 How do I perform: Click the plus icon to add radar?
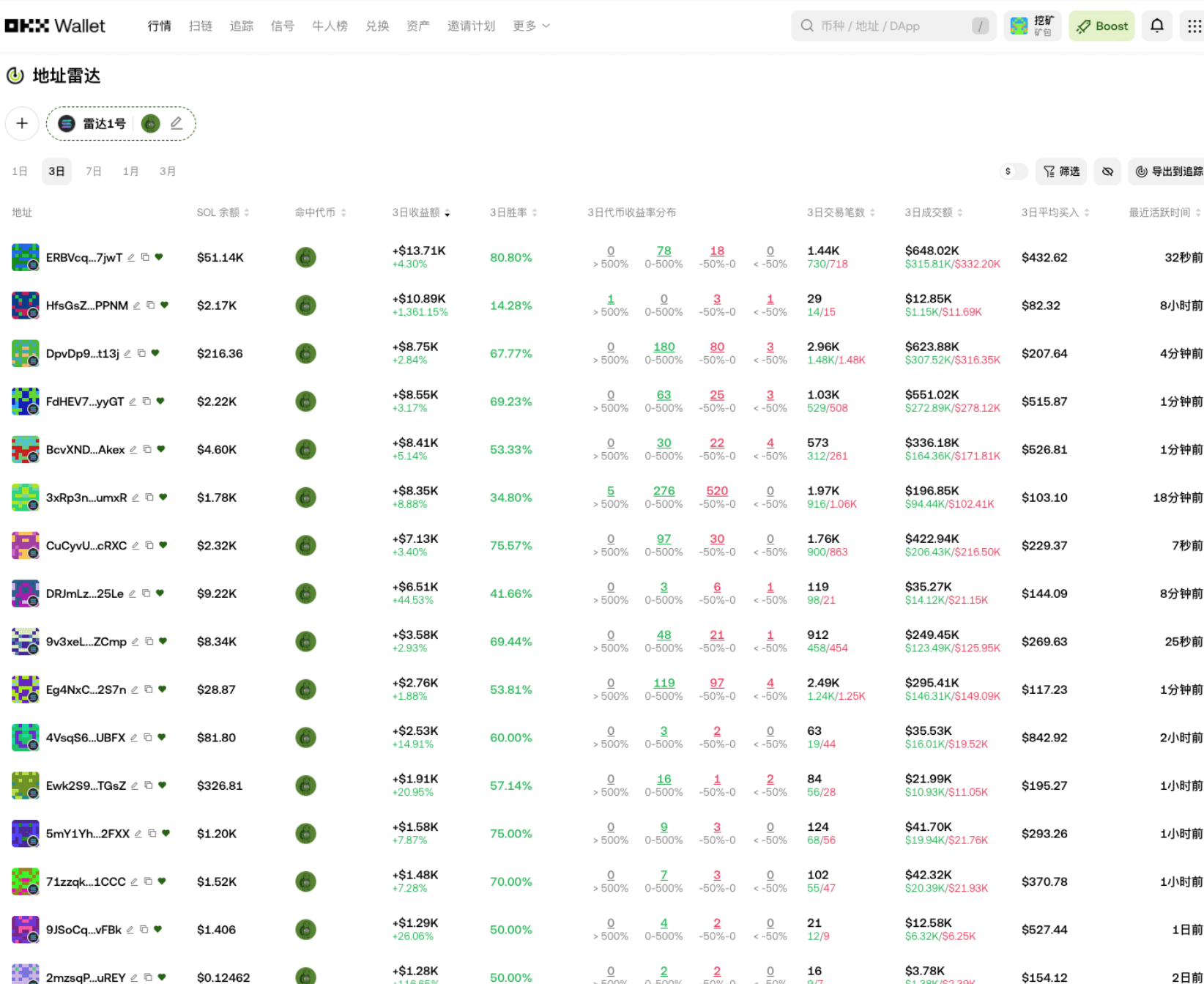22,123
